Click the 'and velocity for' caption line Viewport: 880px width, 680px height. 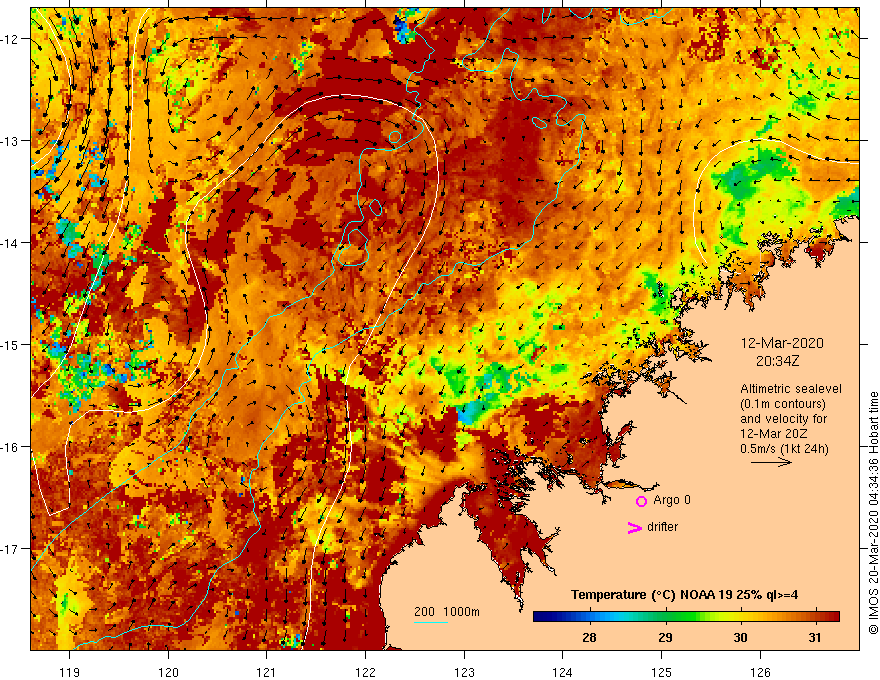[783, 419]
